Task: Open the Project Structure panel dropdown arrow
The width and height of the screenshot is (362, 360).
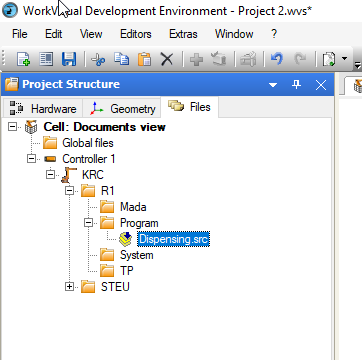Action: 273,85
